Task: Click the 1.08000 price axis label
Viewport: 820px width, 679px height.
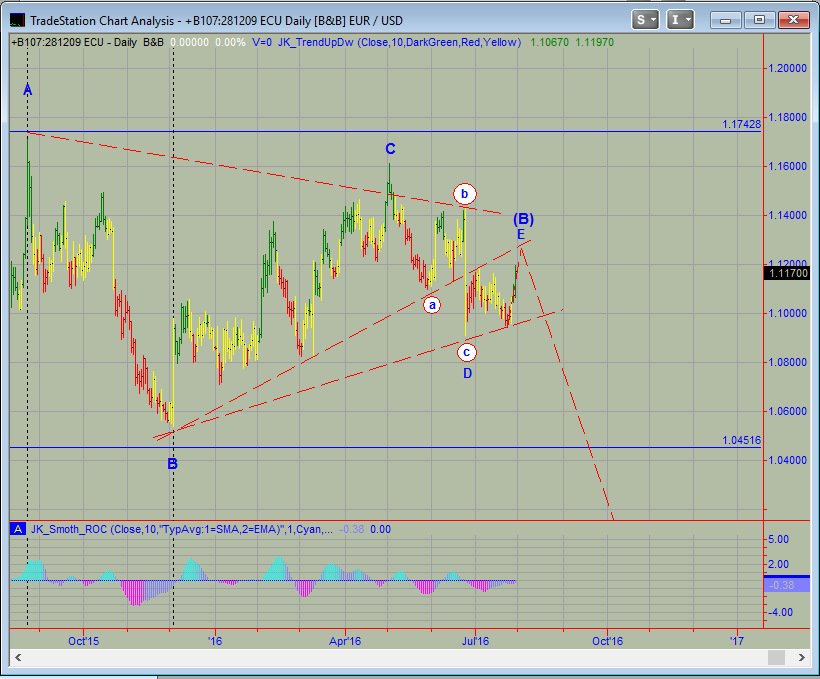Action: [787, 363]
